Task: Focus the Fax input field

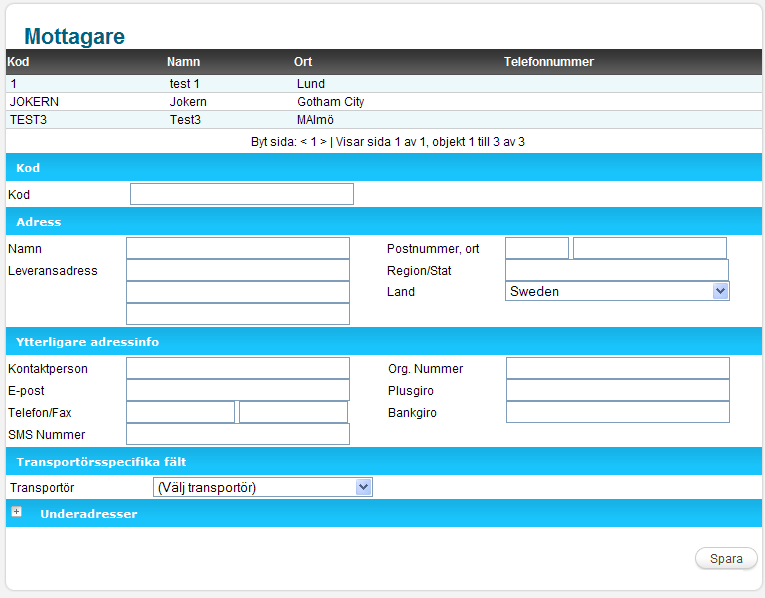Action: click(x=294, y=412)
